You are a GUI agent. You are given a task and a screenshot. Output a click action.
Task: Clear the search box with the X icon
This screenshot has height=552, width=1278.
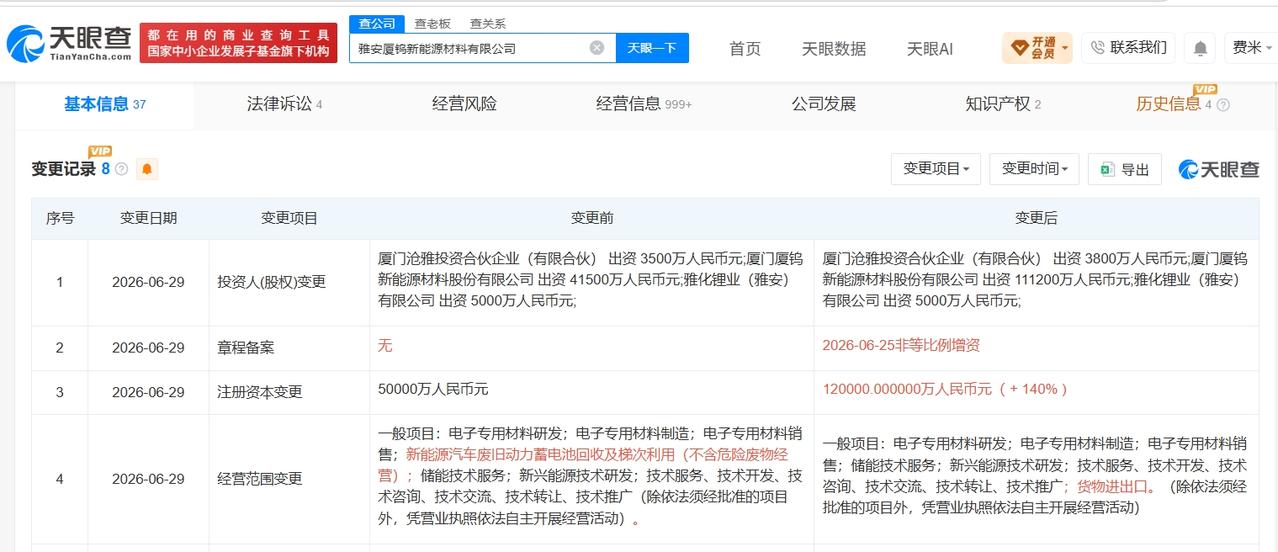(x=597, y=47)
